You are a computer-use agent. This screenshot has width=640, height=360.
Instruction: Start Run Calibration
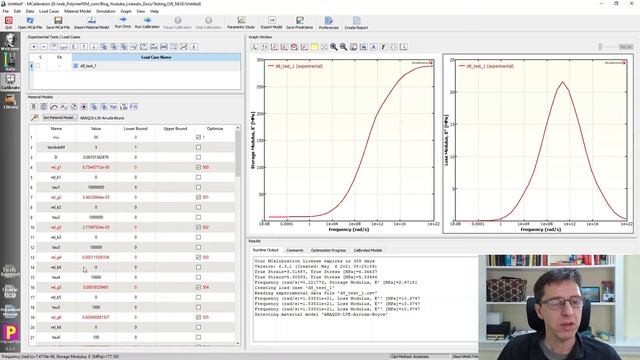(x=147, y=22)
